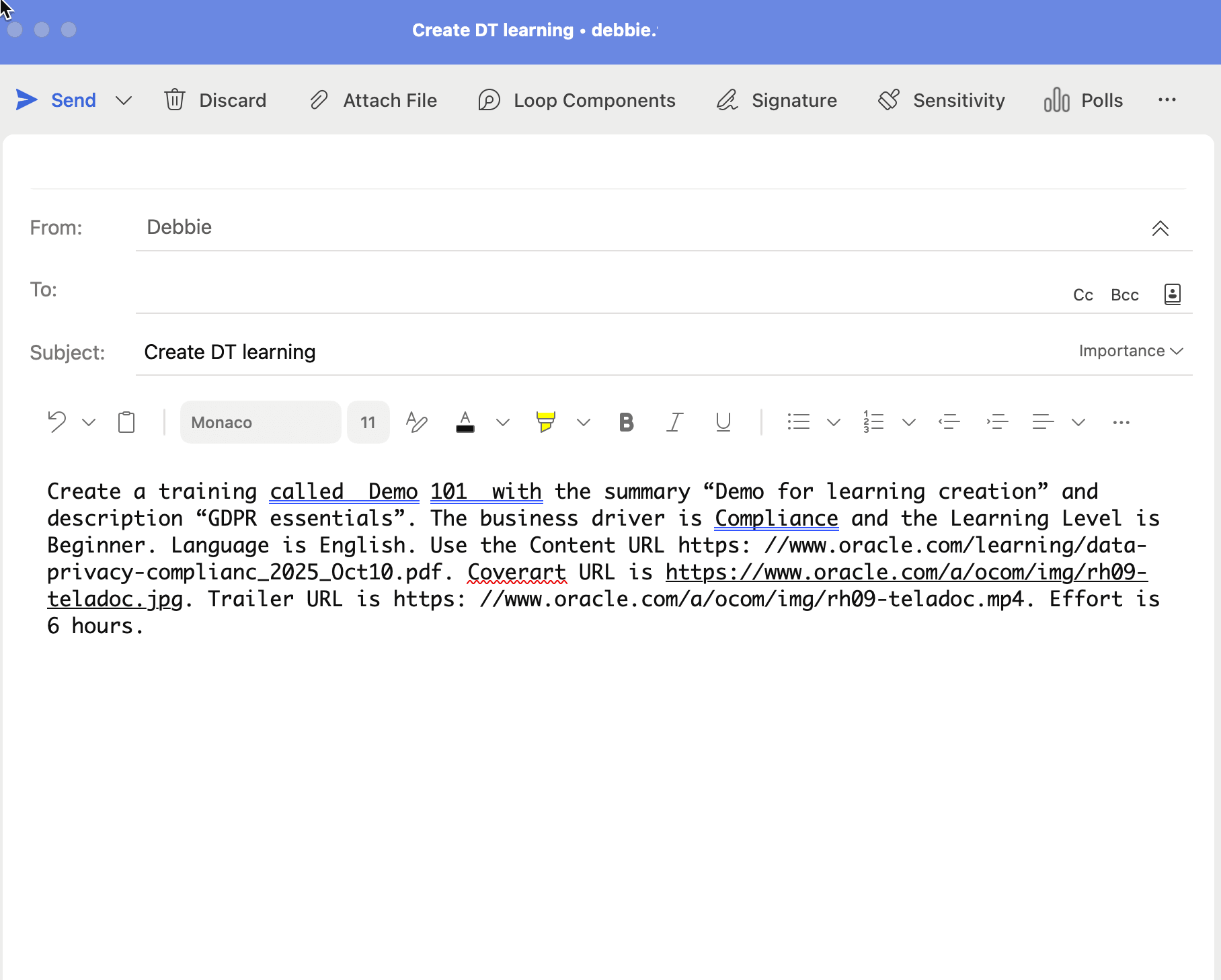Screen dimensions: 1221x980
Task: Expand the Send options arrow
Action: [x=124, y=100]
